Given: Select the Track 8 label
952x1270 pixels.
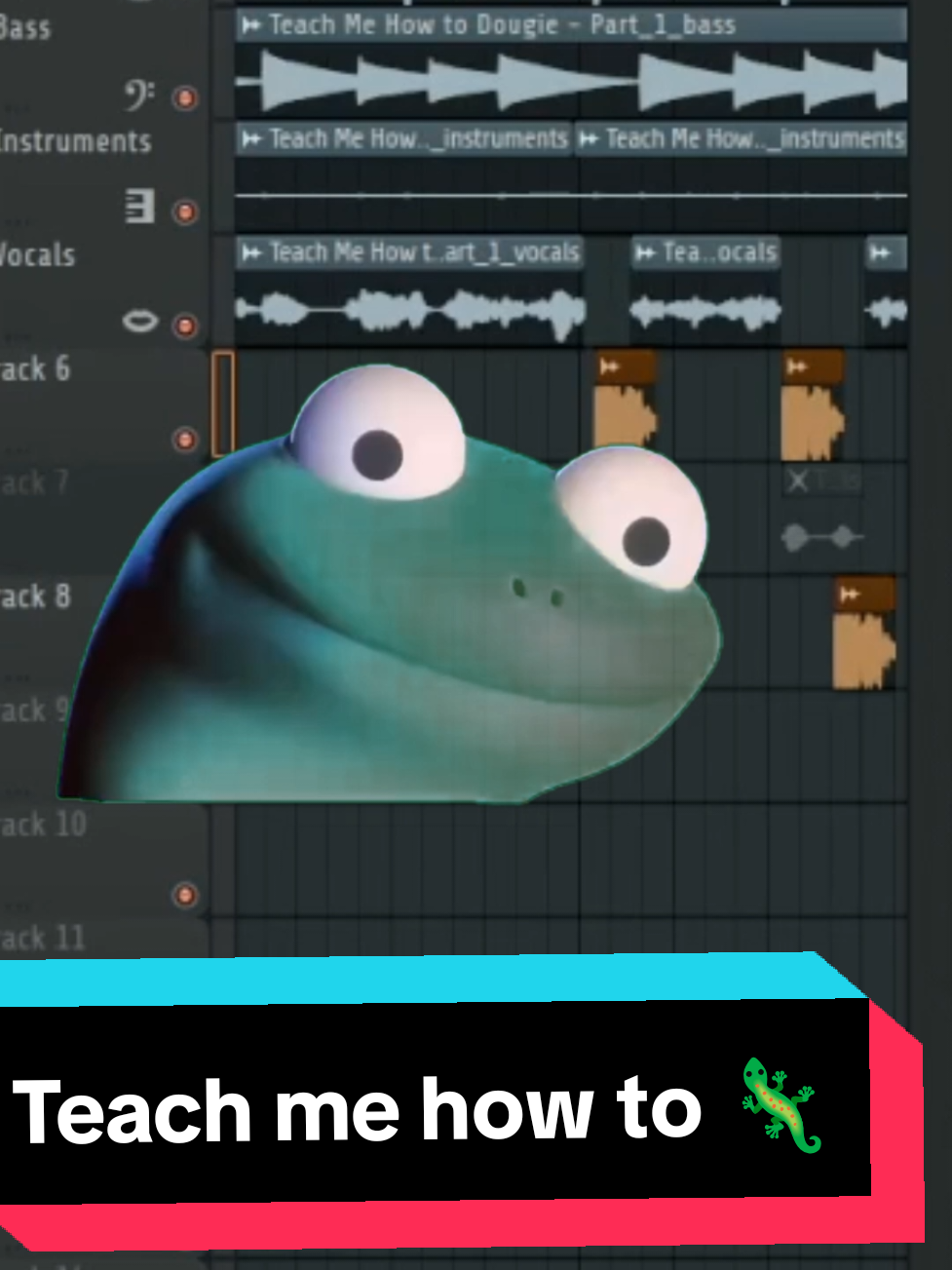Looking at the screenshot, I should (x=35, y=597).
